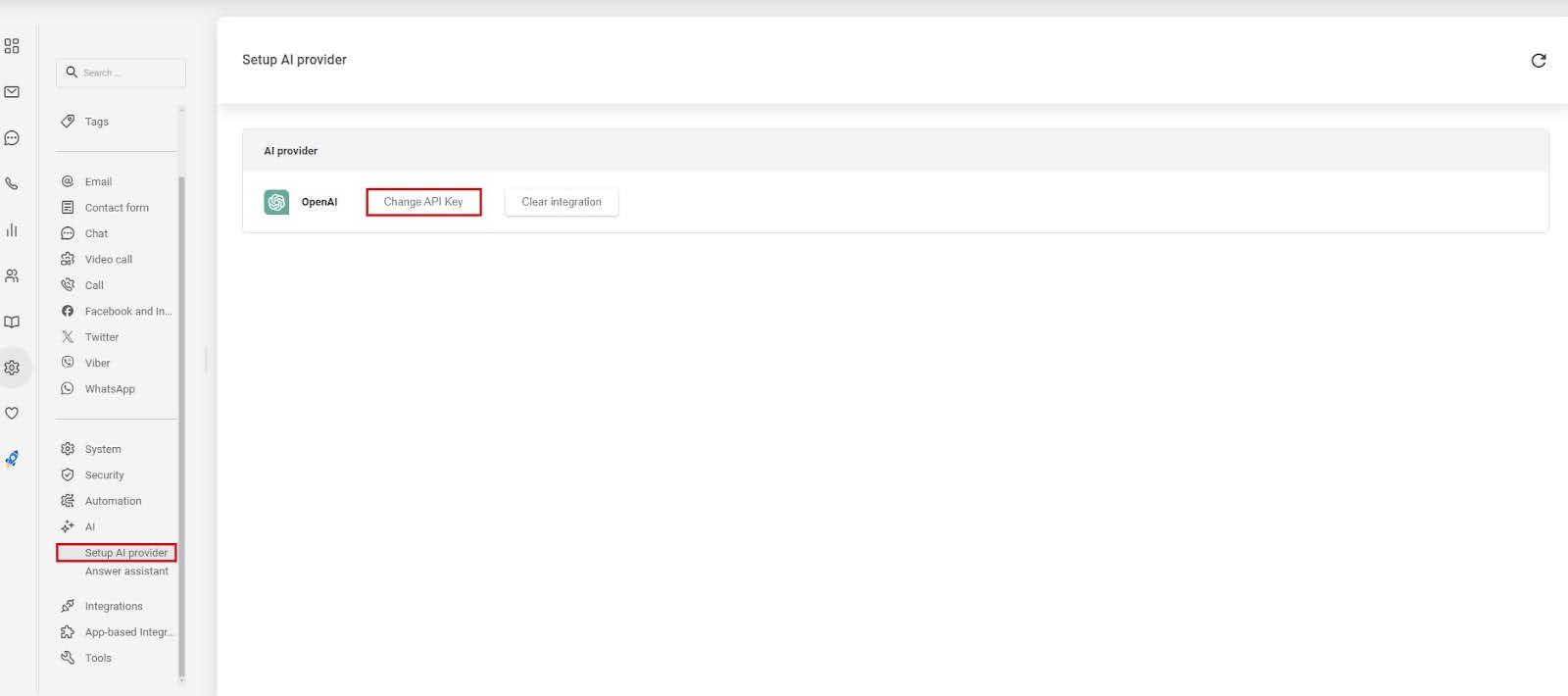Click the Setup AI provider page title
The height and width of the screenshot is (696, 1568).
coord(294,60)
